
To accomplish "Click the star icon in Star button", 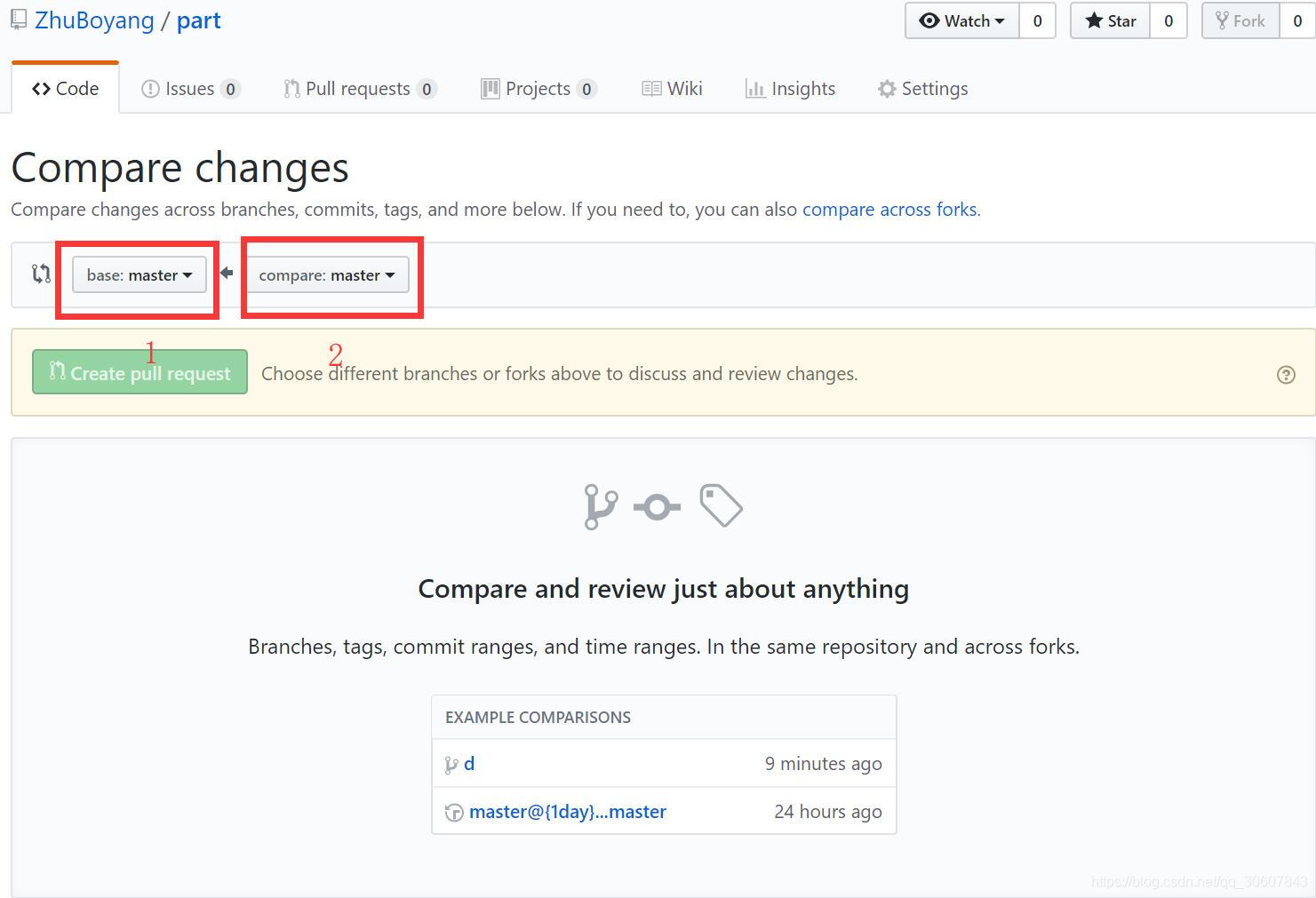I will (x=1094, y=20).
